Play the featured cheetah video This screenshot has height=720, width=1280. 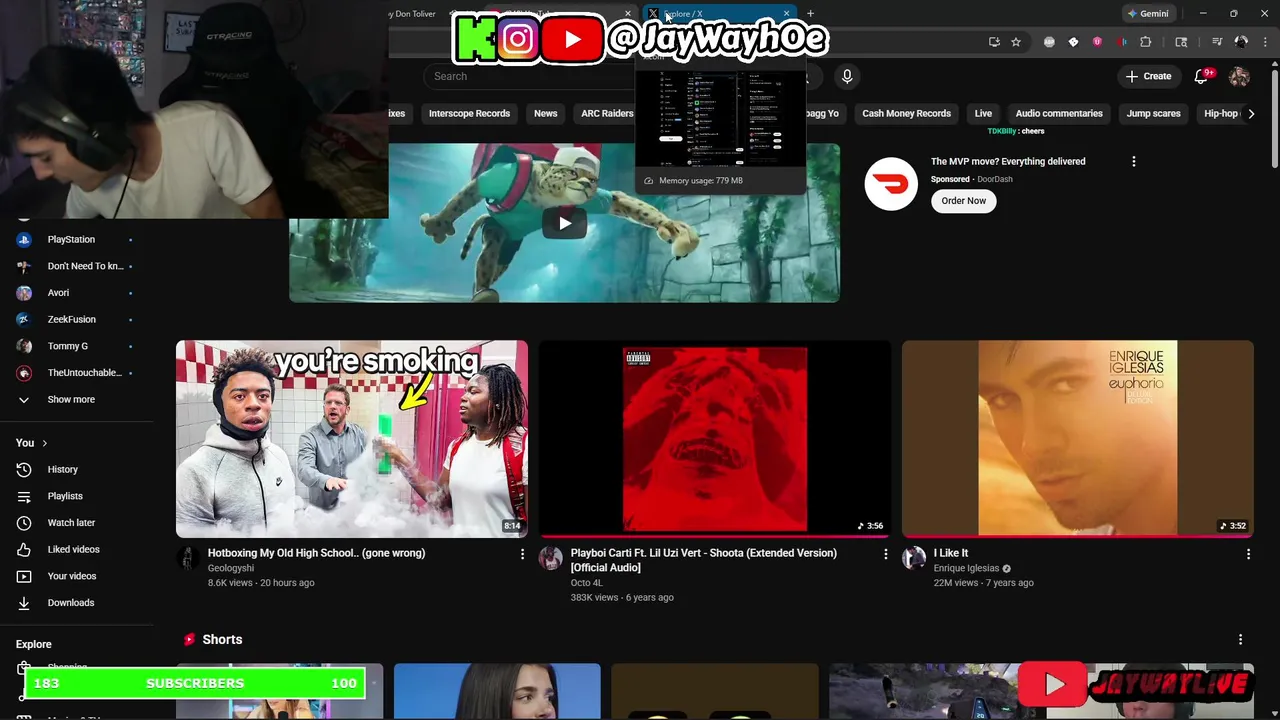564,223
